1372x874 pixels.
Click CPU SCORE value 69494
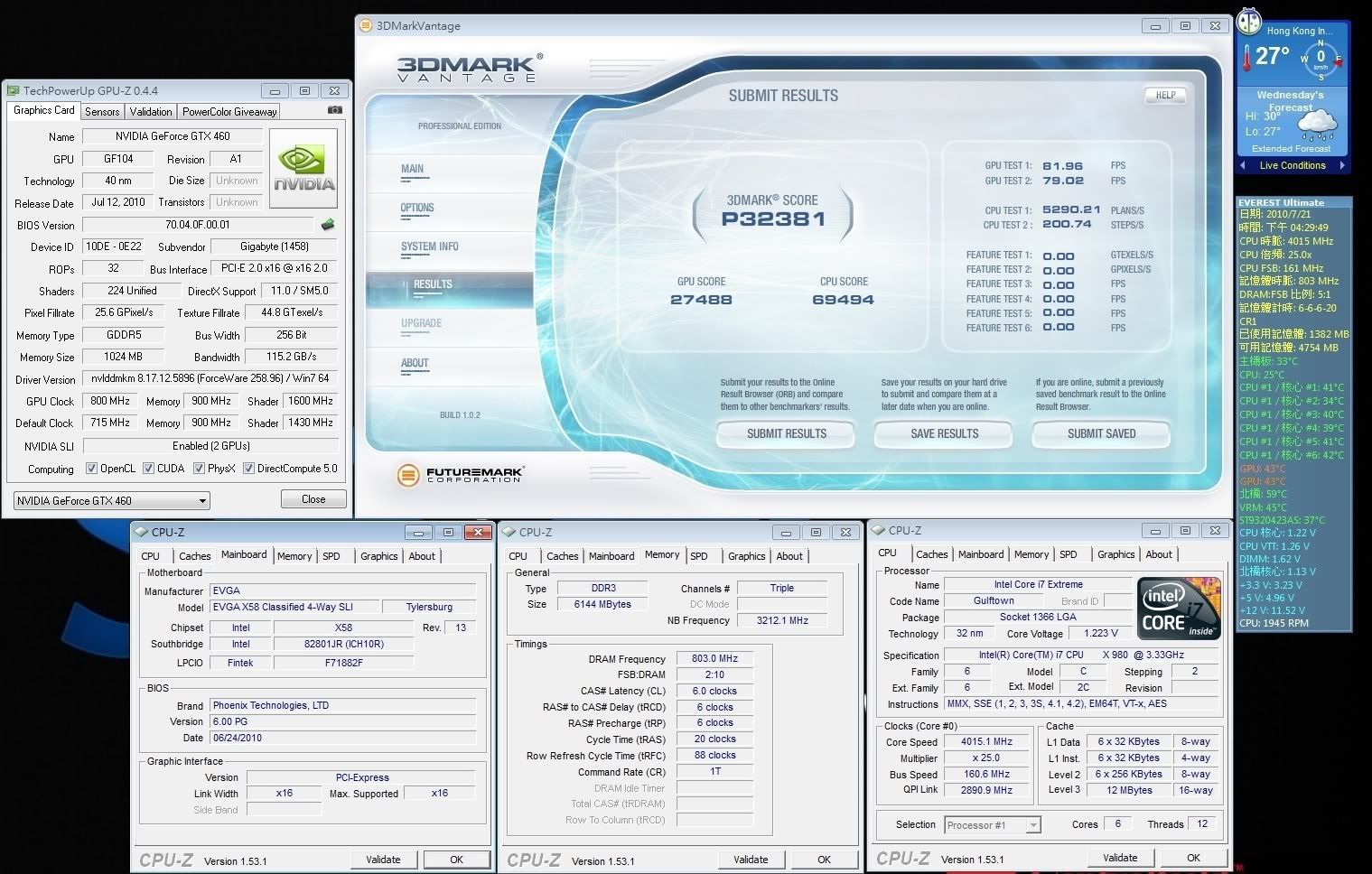pyautogui.click(x=843, y=300)
